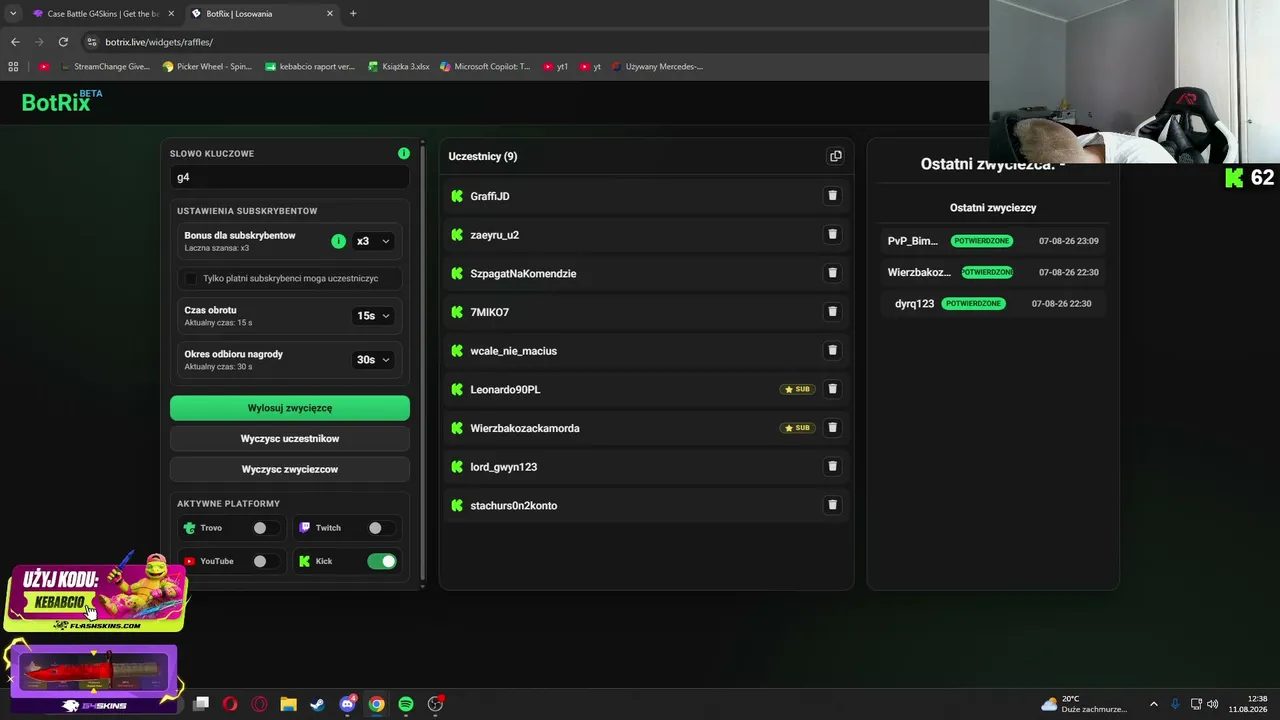
Task: Open Microsoft Copilot bookmark
Action: pyautogui.click(x=486, y=67)
